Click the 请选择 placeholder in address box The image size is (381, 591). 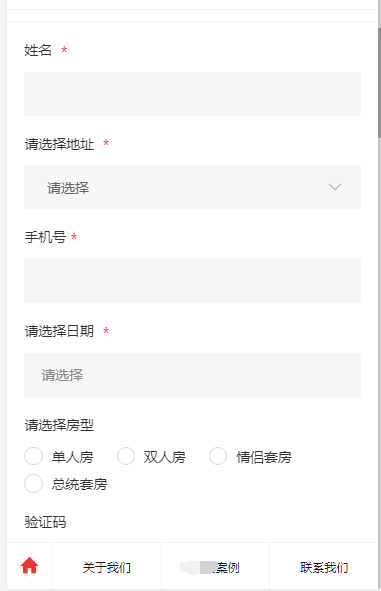(x=68, y=188)
